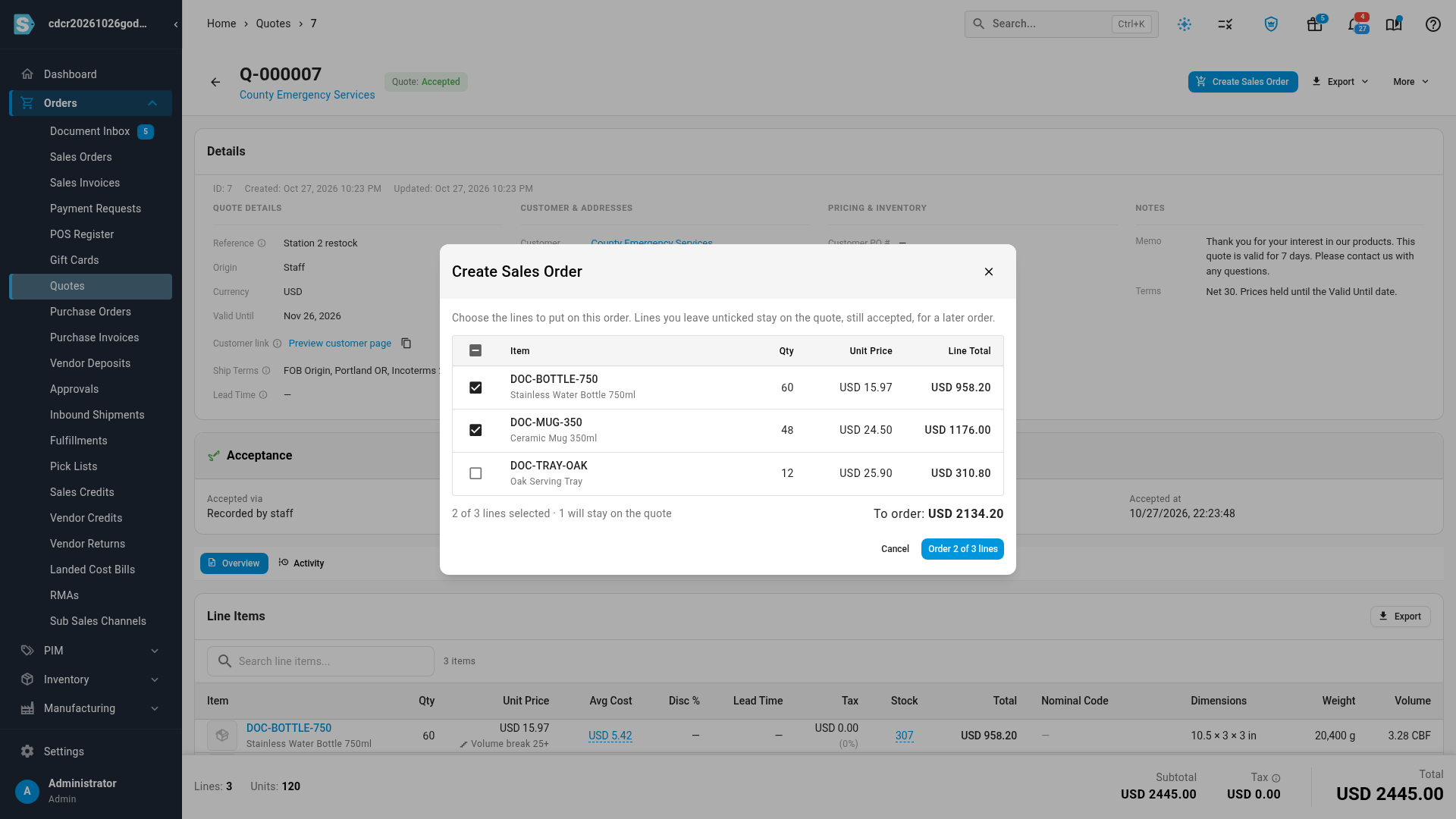Image resolution: width=1456 pixels, height=819 pixels.
Task: Open the tasks checklist icon in top bar
Action: 1225,24
